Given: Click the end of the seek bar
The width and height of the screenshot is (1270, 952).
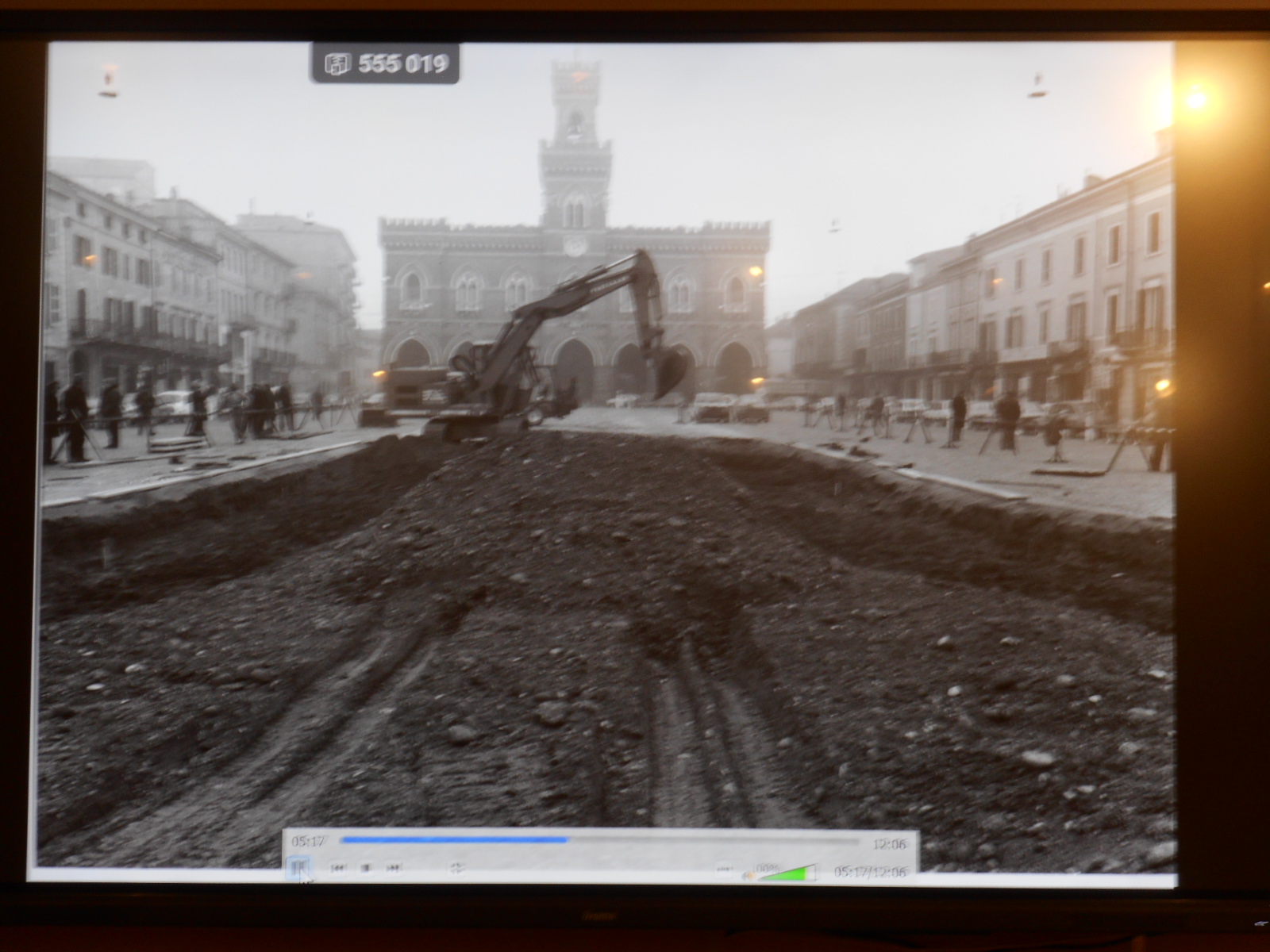Looking at the screenshot, I should [857, 841].
